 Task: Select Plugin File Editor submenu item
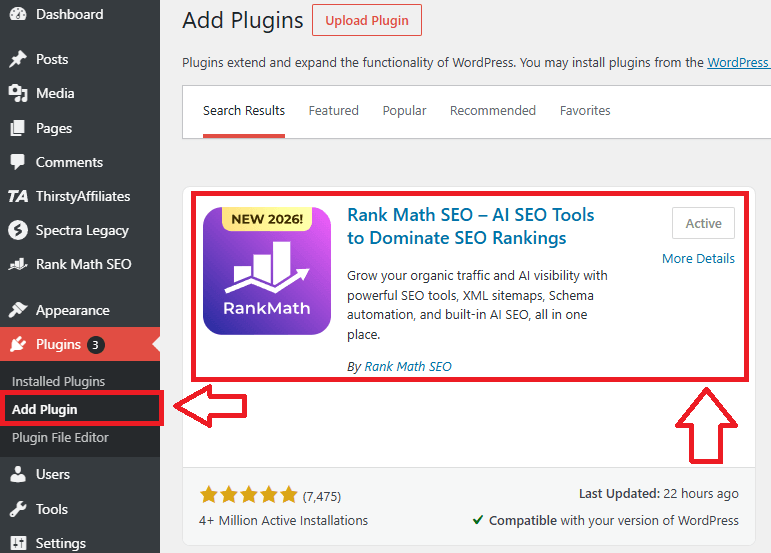[x=60, y=437]
